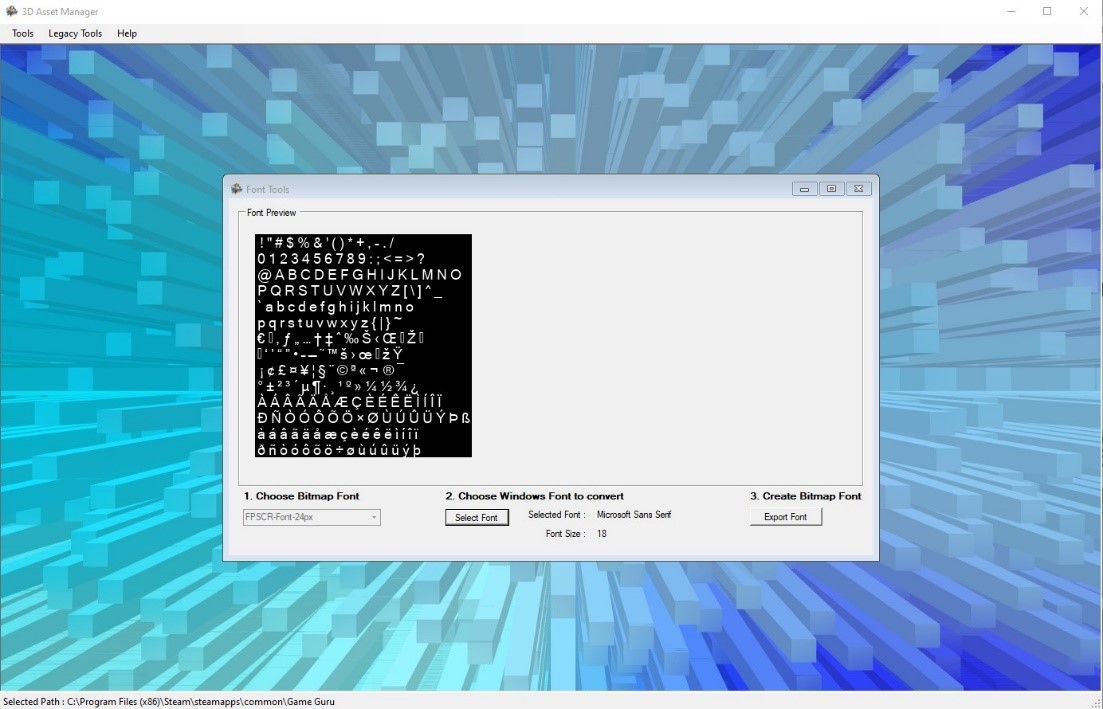
Task: Minimize the Font Tools window
Action: click(x=804, y=189)
